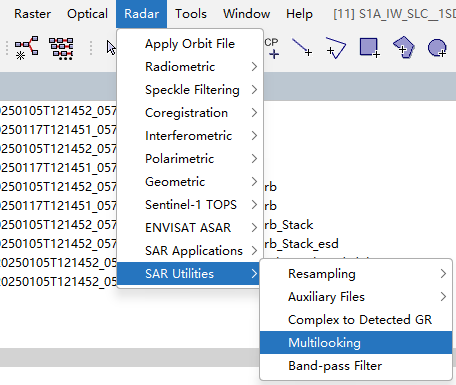The height and width of the screenshot is (385, 456).
Task: Open the Batch Processing tool icon
Action: [x=61, y=48]
